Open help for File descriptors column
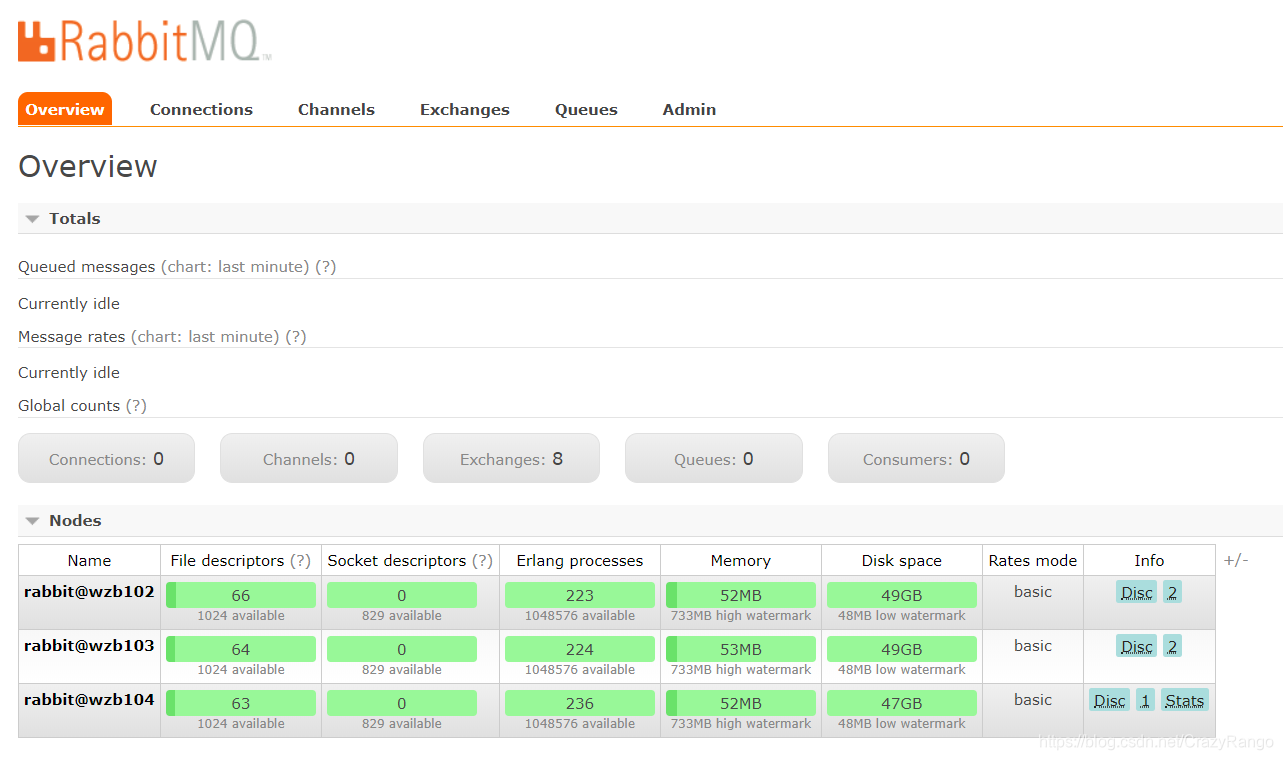1283x760 pixels. (x=300, y=561)
